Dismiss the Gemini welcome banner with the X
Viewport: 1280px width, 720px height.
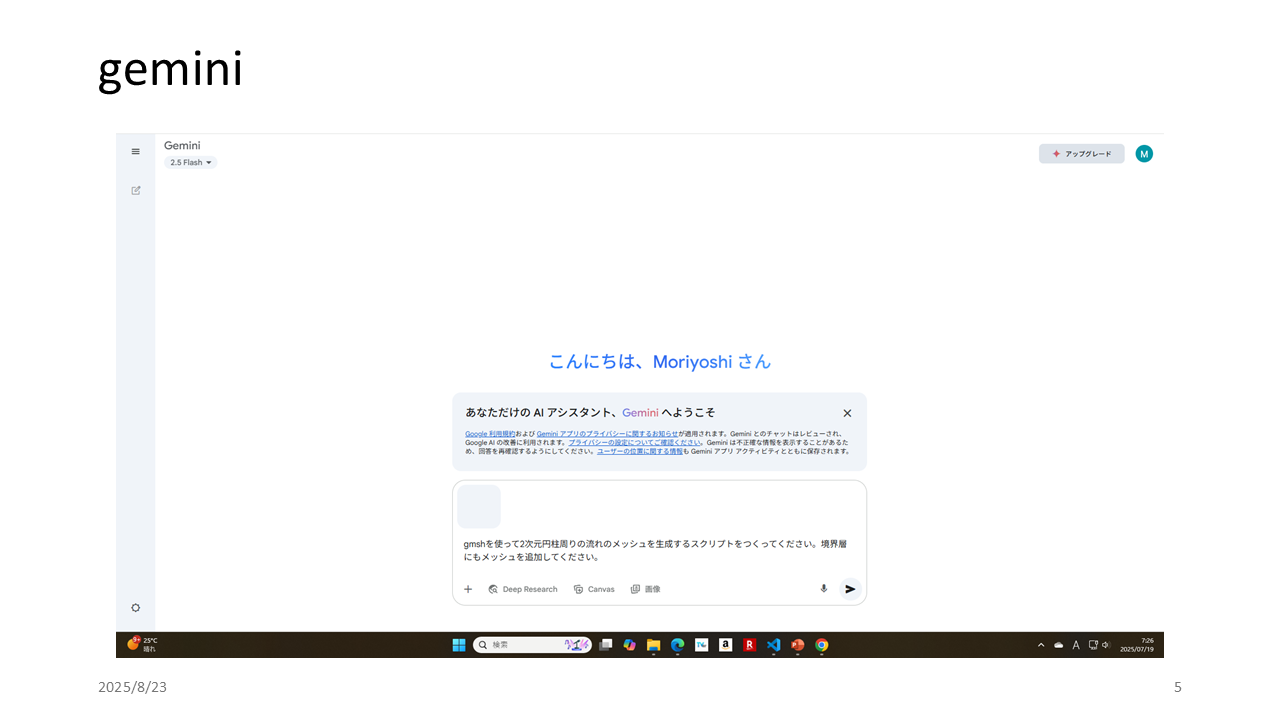847,413
